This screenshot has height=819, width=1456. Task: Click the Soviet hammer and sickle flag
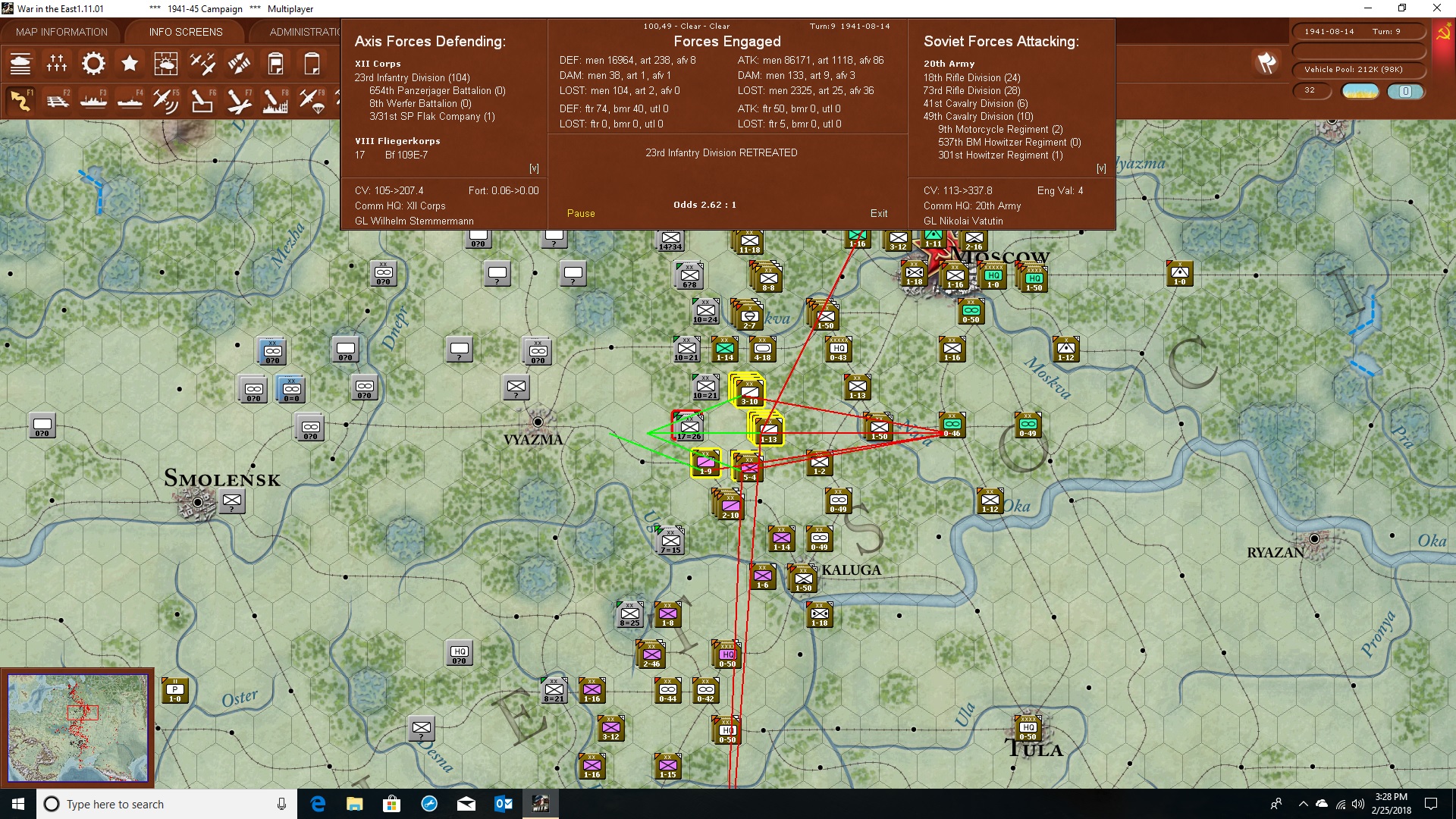(x=1443, y=33)
